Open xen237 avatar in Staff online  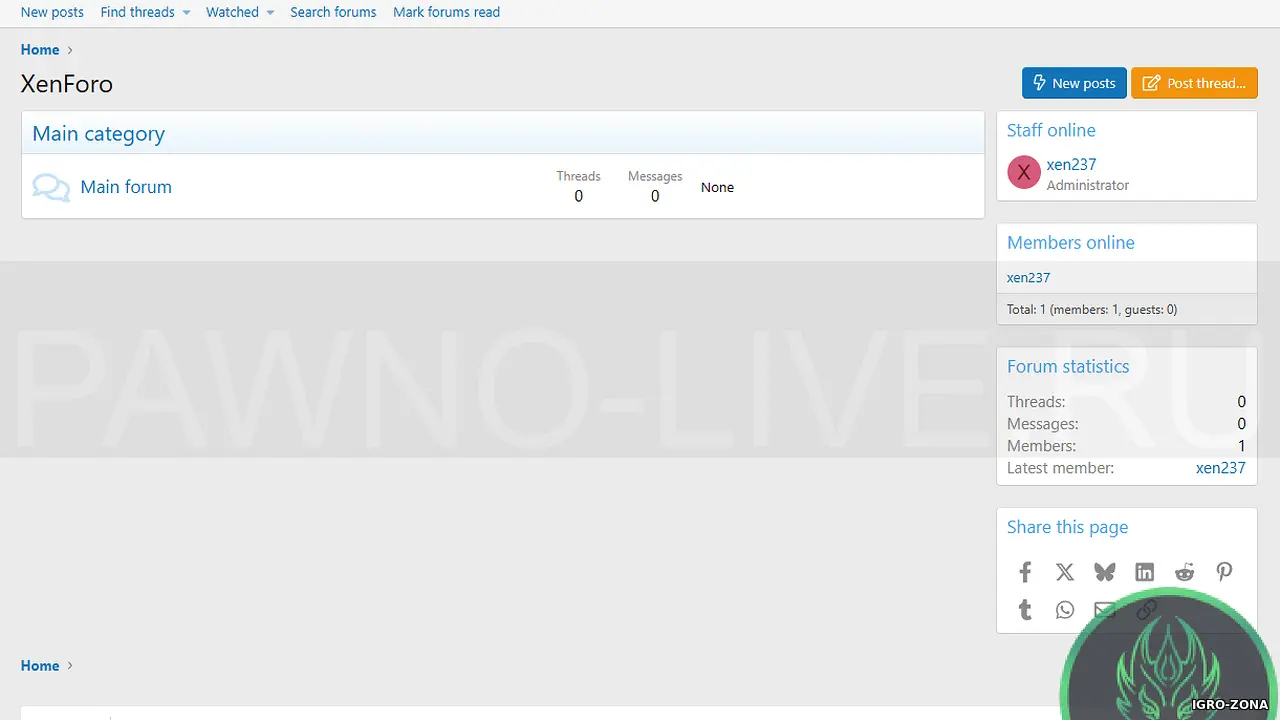[1024, 173]
